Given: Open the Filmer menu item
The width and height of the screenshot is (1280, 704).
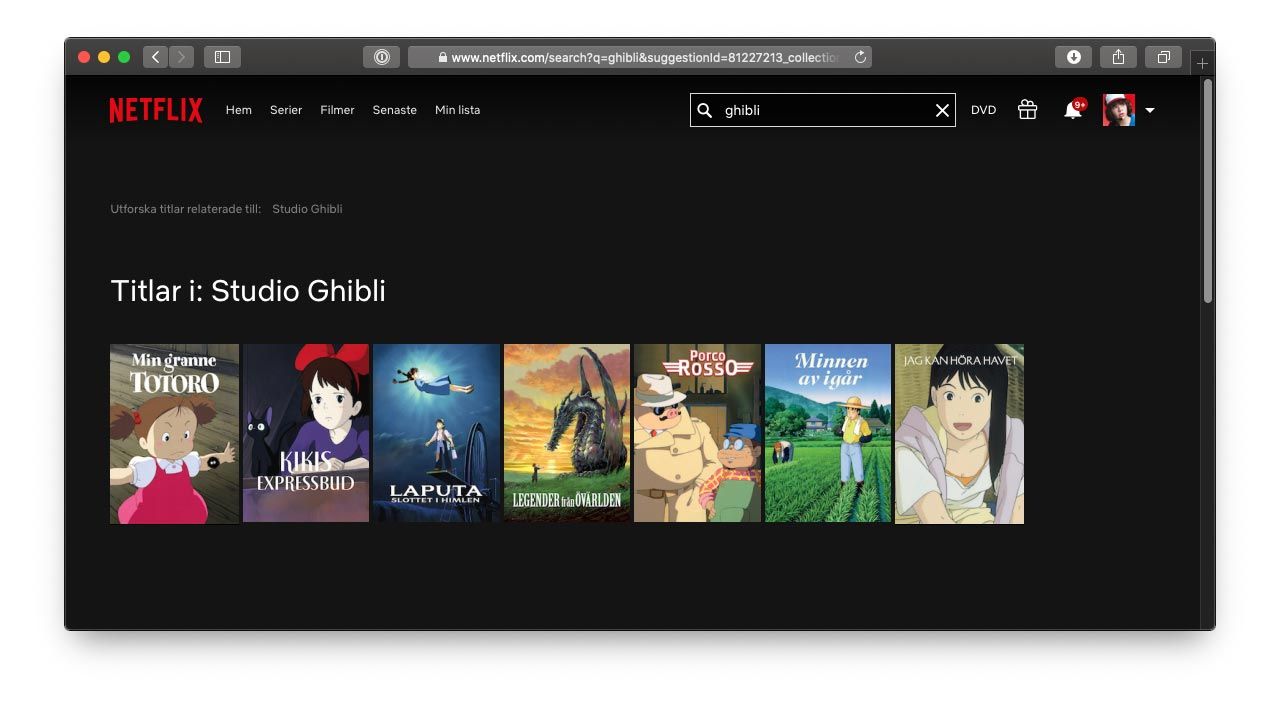Looking at the screenshot, I should 337,110.
